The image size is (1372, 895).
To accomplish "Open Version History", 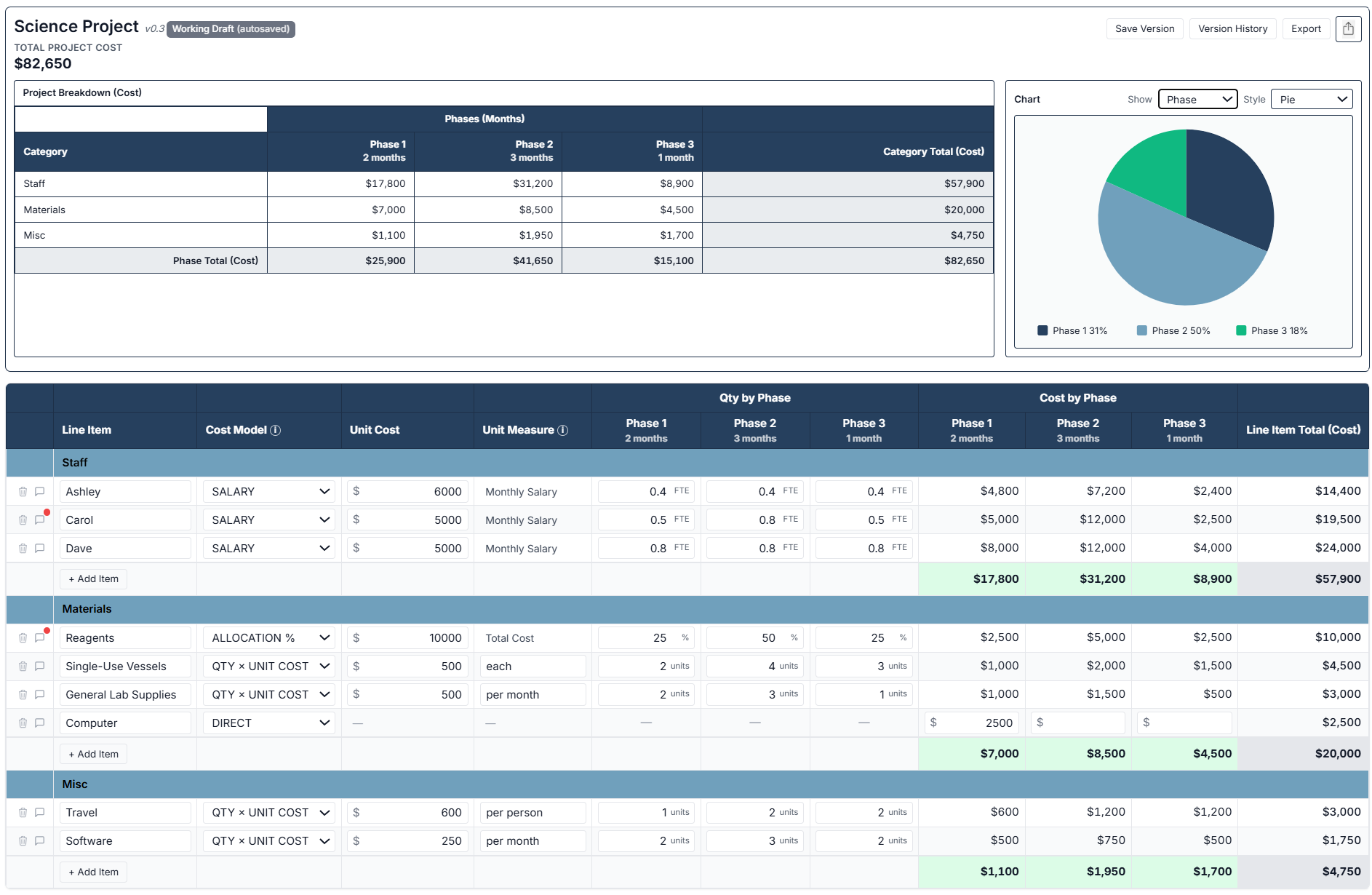I will (x=1232, y=28).
